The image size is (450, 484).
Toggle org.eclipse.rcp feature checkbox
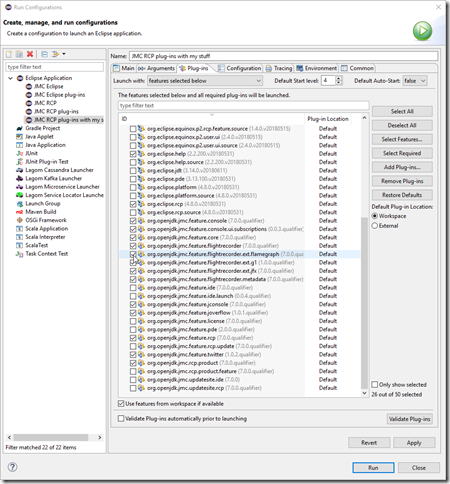[133, 204]
